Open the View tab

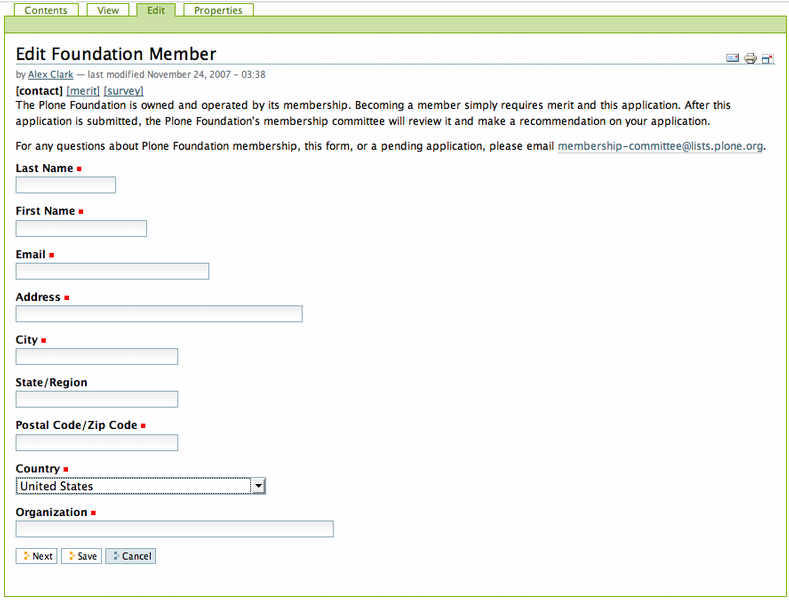[x=108, y=10]
